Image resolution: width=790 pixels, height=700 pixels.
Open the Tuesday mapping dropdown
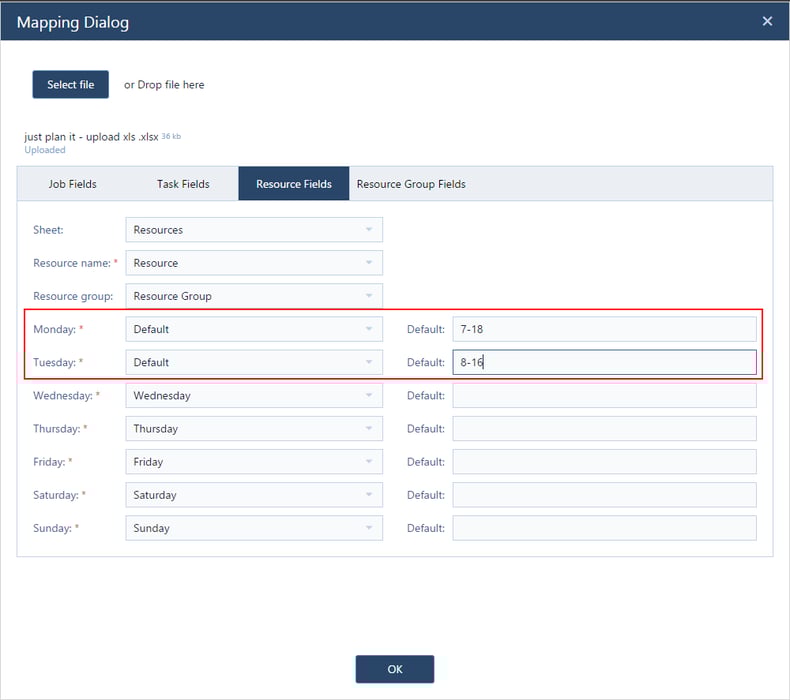tap(253, 362)
